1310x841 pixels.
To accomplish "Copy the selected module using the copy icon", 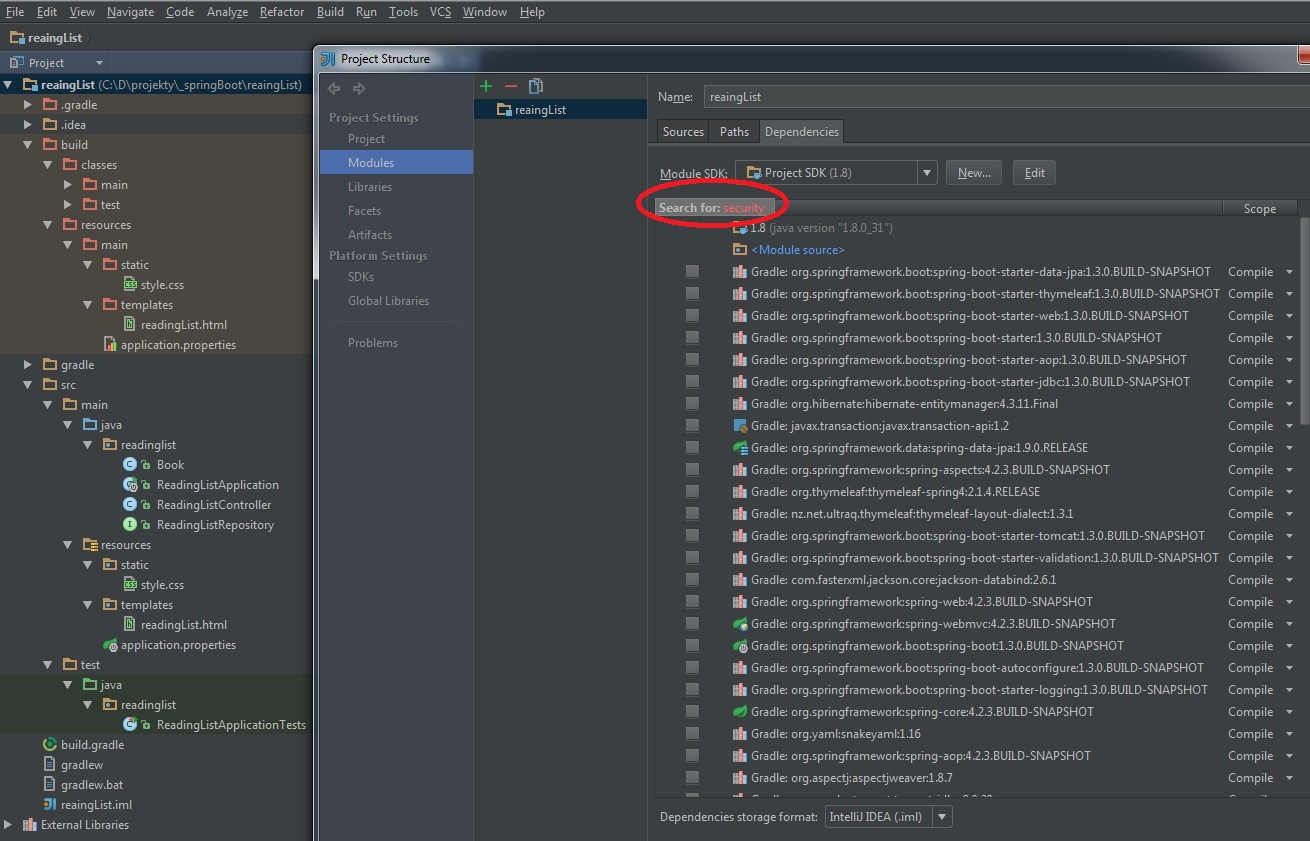I will [x=536, y=86].
